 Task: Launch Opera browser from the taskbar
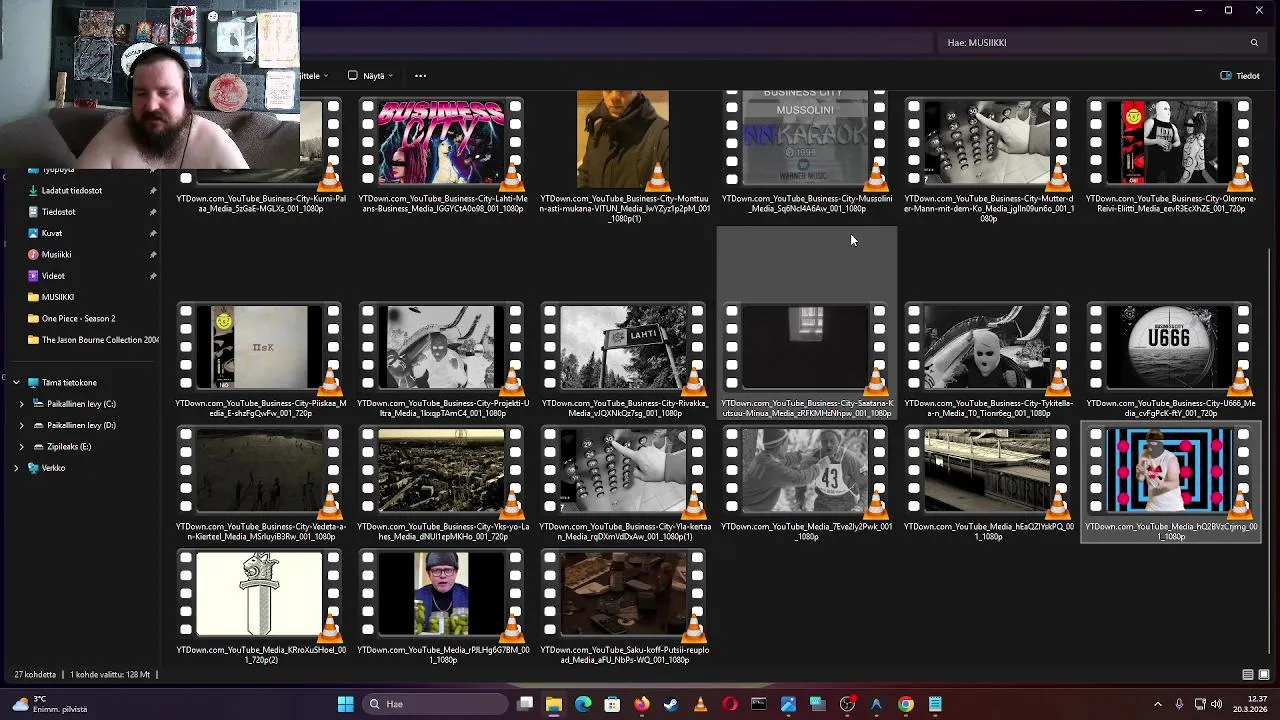729,704
